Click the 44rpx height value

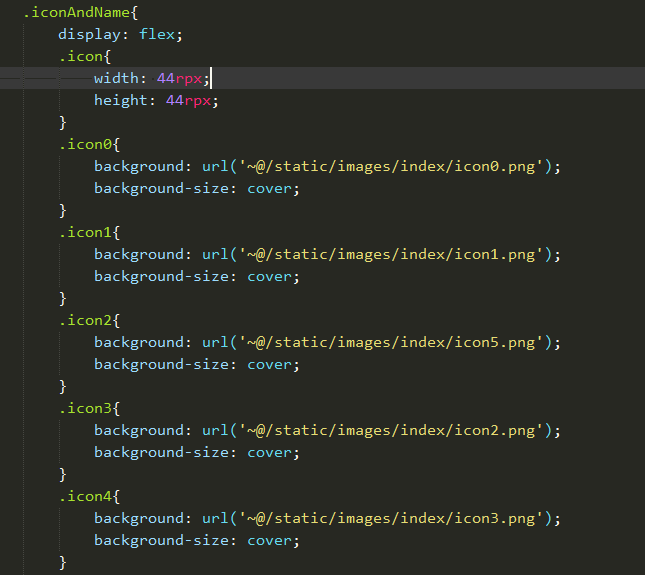[189, 100]
